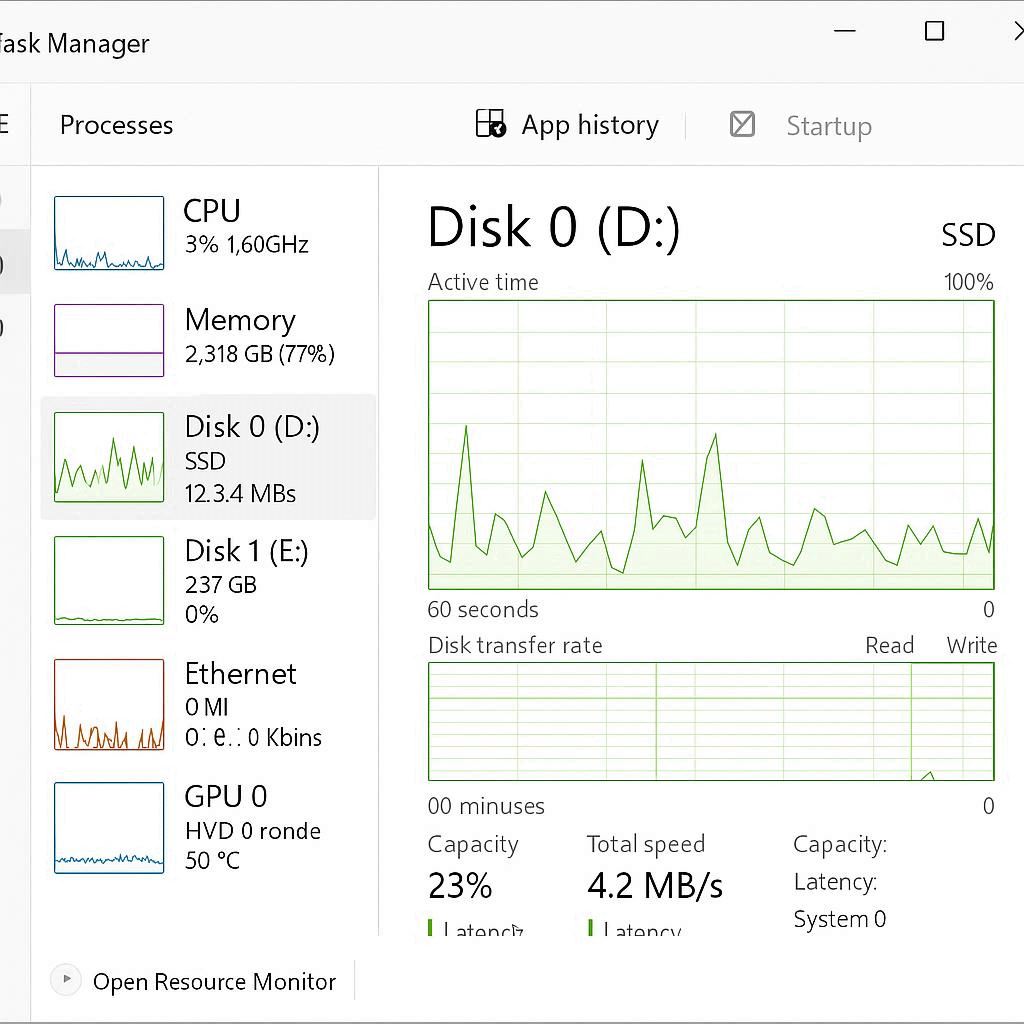Click the Open Resource Monitor arrow icon
Screen dimensions: 1024x1024
tap(66, 980)
